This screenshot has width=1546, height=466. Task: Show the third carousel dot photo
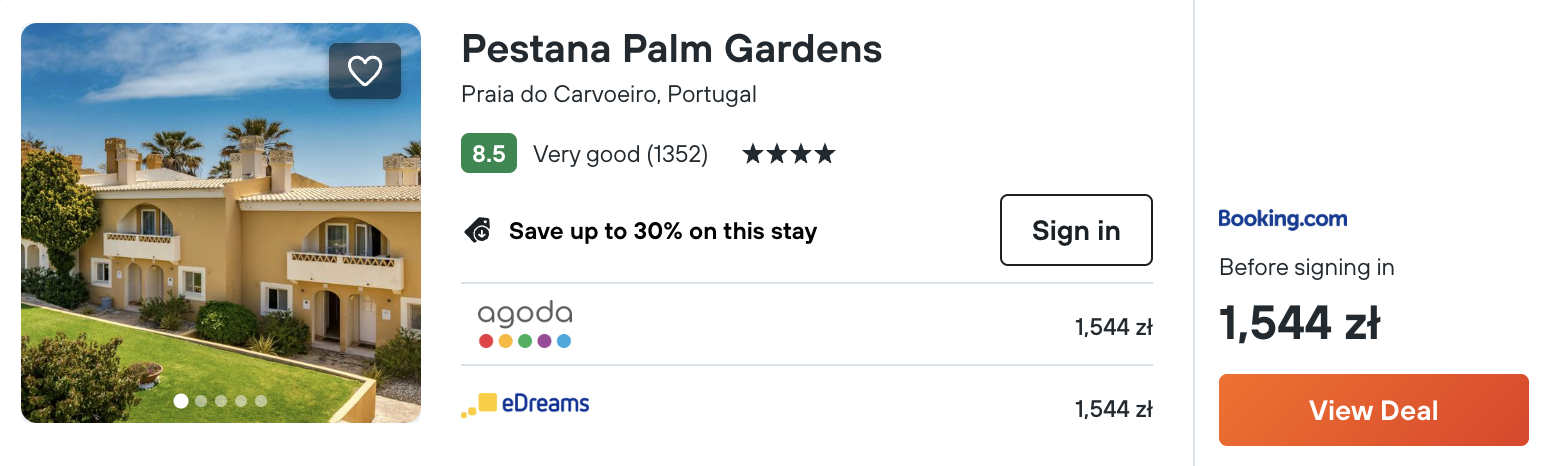(x=221, y=401)
